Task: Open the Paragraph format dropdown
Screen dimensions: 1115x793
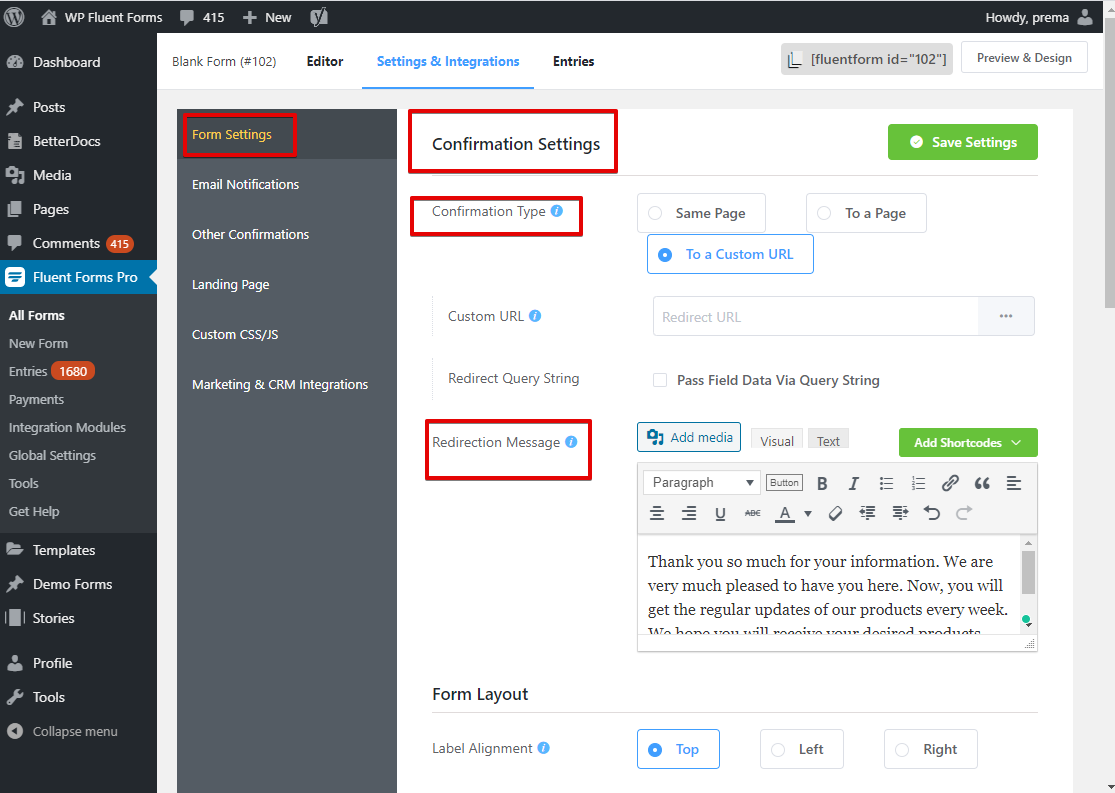Action: click(x=702, y=483)
